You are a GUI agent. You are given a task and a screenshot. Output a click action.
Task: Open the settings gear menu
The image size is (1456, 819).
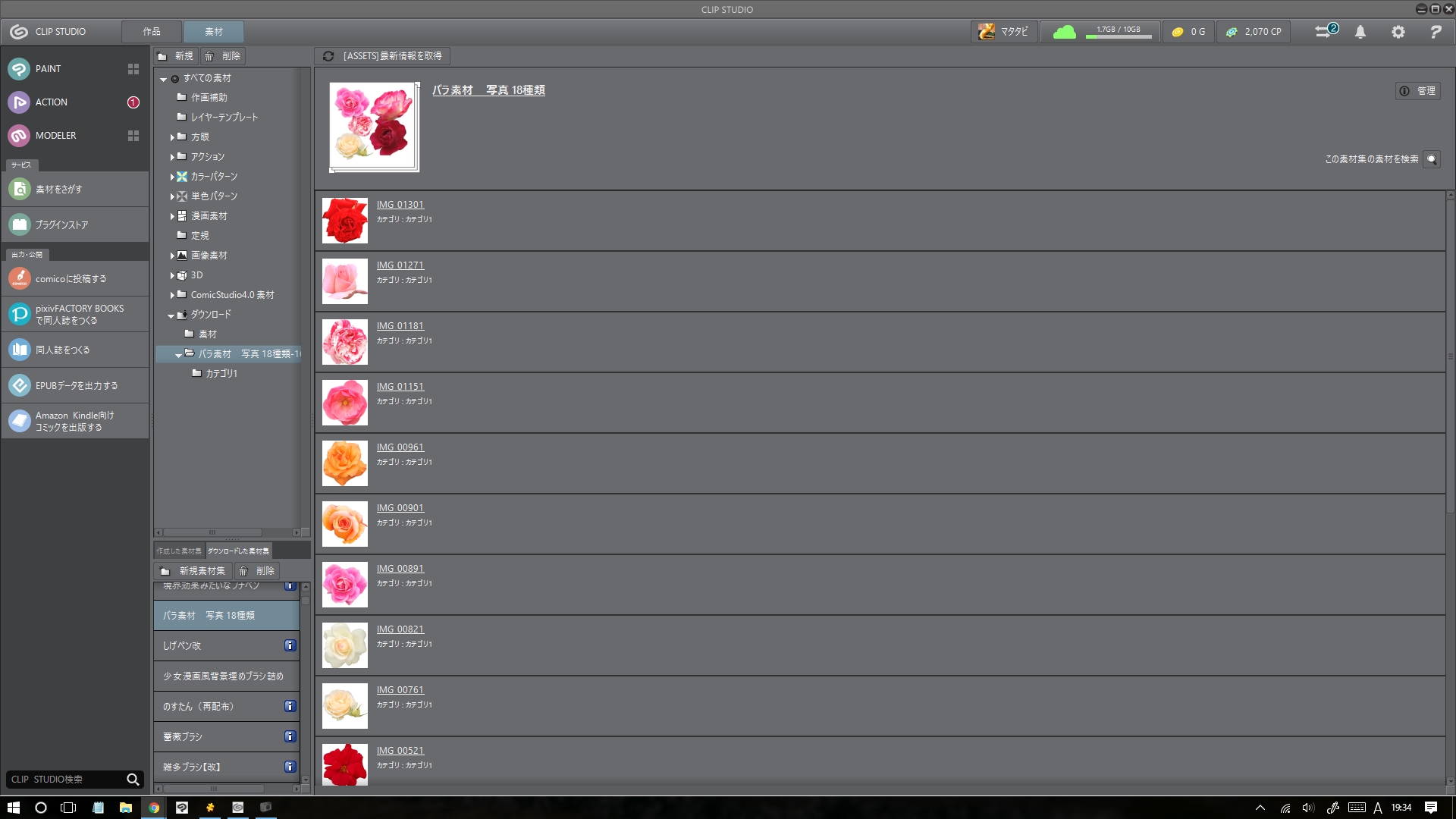tap(1398, 32)
